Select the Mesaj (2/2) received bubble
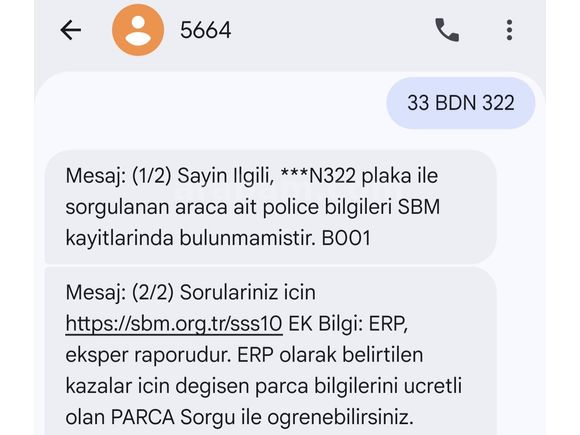This screenshot has height=435, width=580. pyautogui.click(x=270, y=351)
